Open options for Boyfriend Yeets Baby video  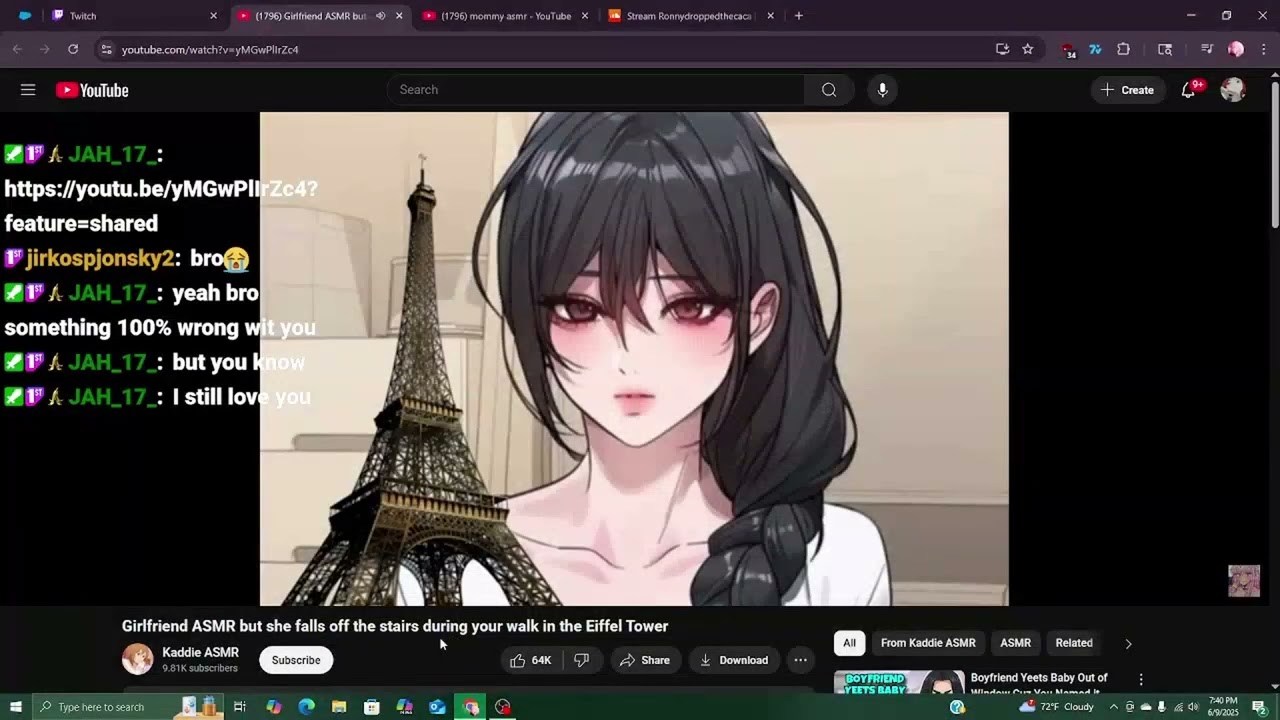click(1141, 679)
